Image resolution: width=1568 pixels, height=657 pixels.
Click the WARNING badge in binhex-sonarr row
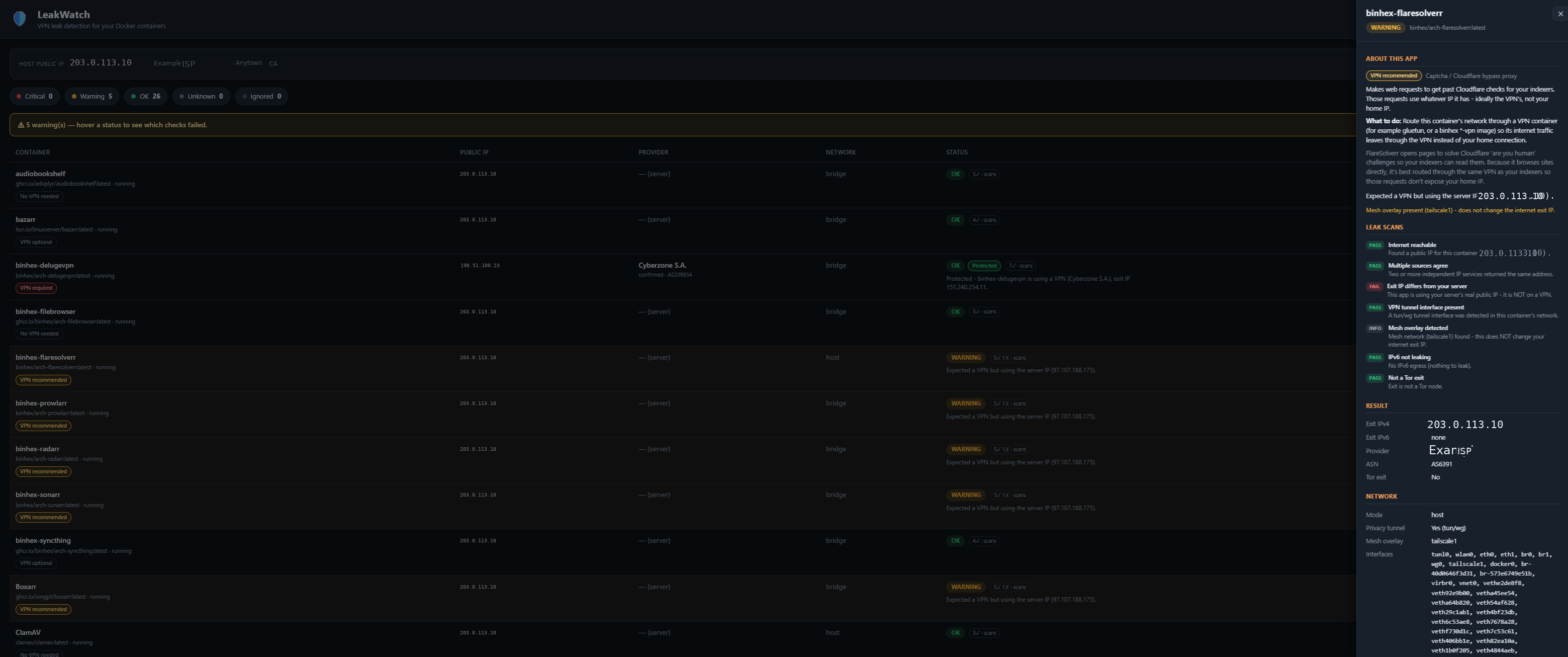click(965, 495)
